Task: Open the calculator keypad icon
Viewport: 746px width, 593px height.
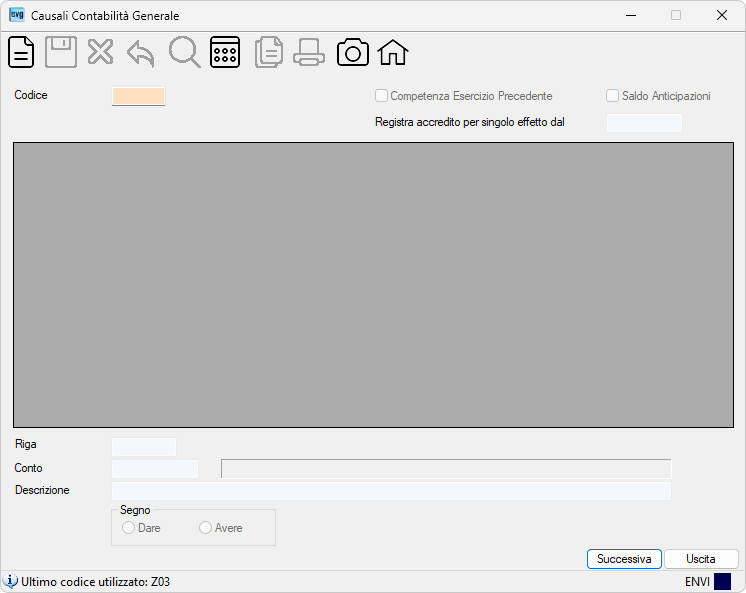Action: point(225,52)
